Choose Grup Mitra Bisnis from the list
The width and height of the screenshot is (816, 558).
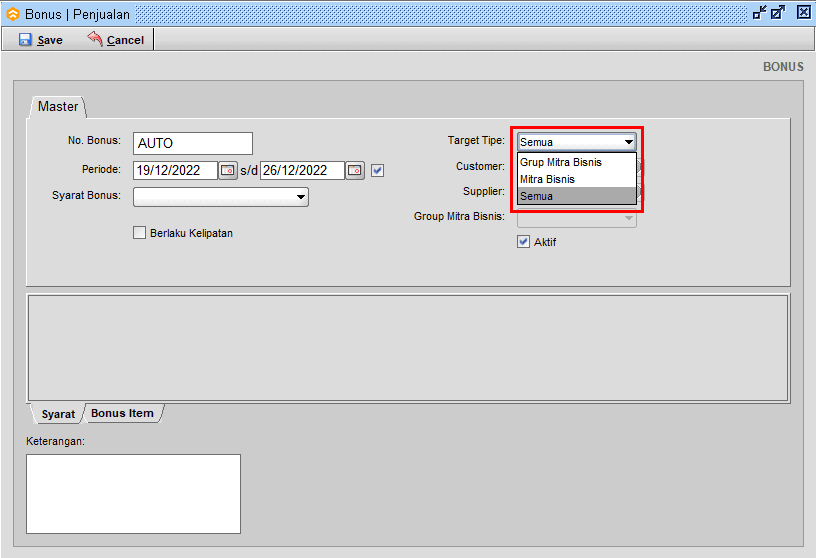click(561, 162)
